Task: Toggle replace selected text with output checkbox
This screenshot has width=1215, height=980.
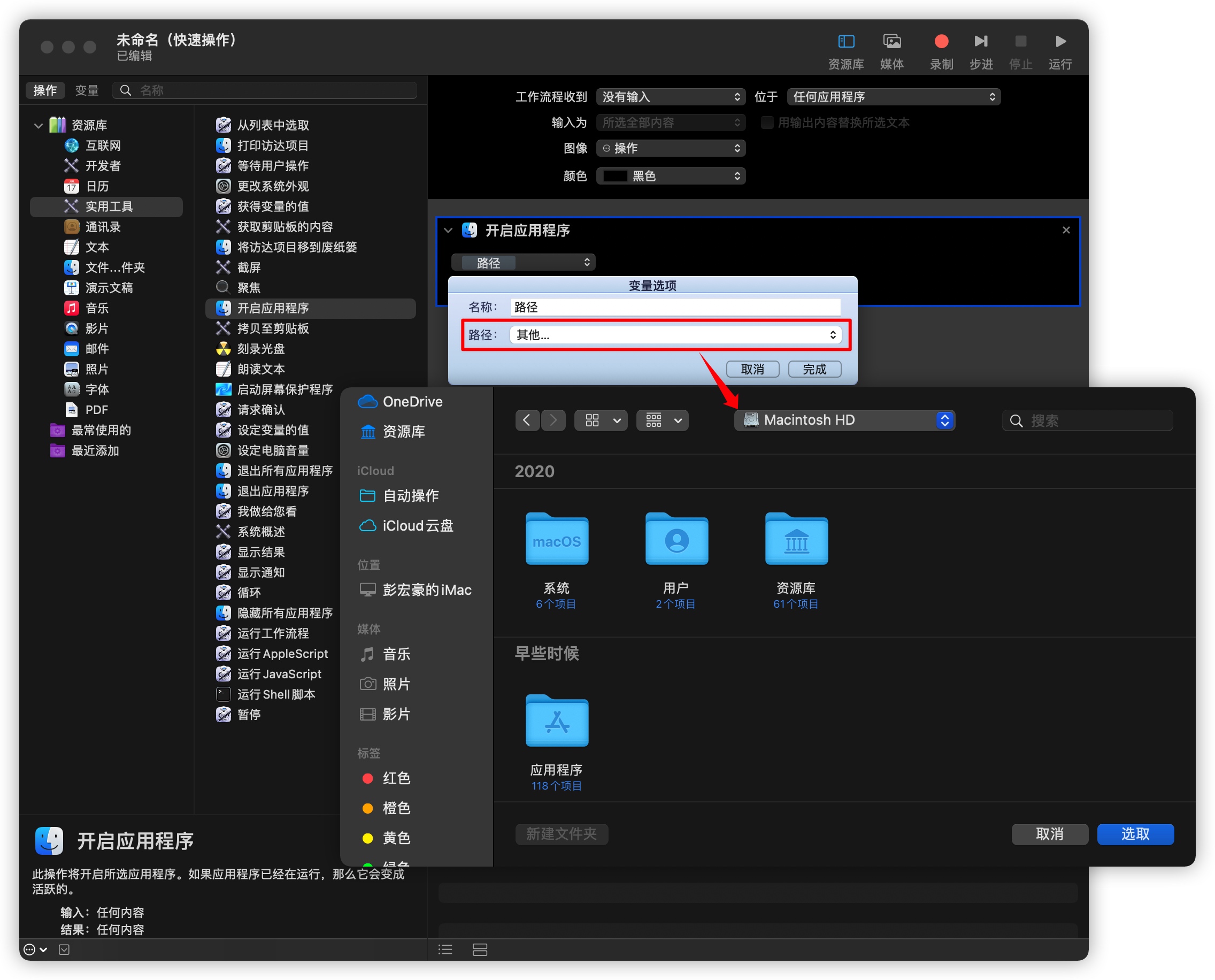Action: click(766, 122)
